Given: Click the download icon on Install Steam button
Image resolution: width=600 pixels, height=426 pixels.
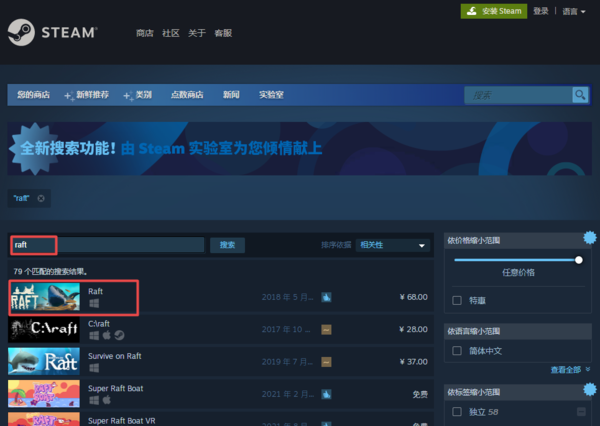Looking at the screenshot, I should [x=471, y=11].
